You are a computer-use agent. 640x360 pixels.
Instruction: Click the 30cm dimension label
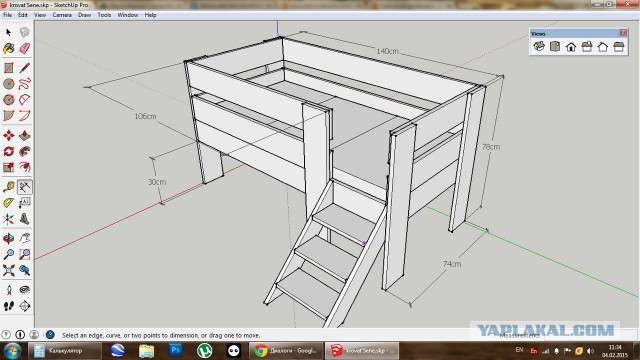157,182
